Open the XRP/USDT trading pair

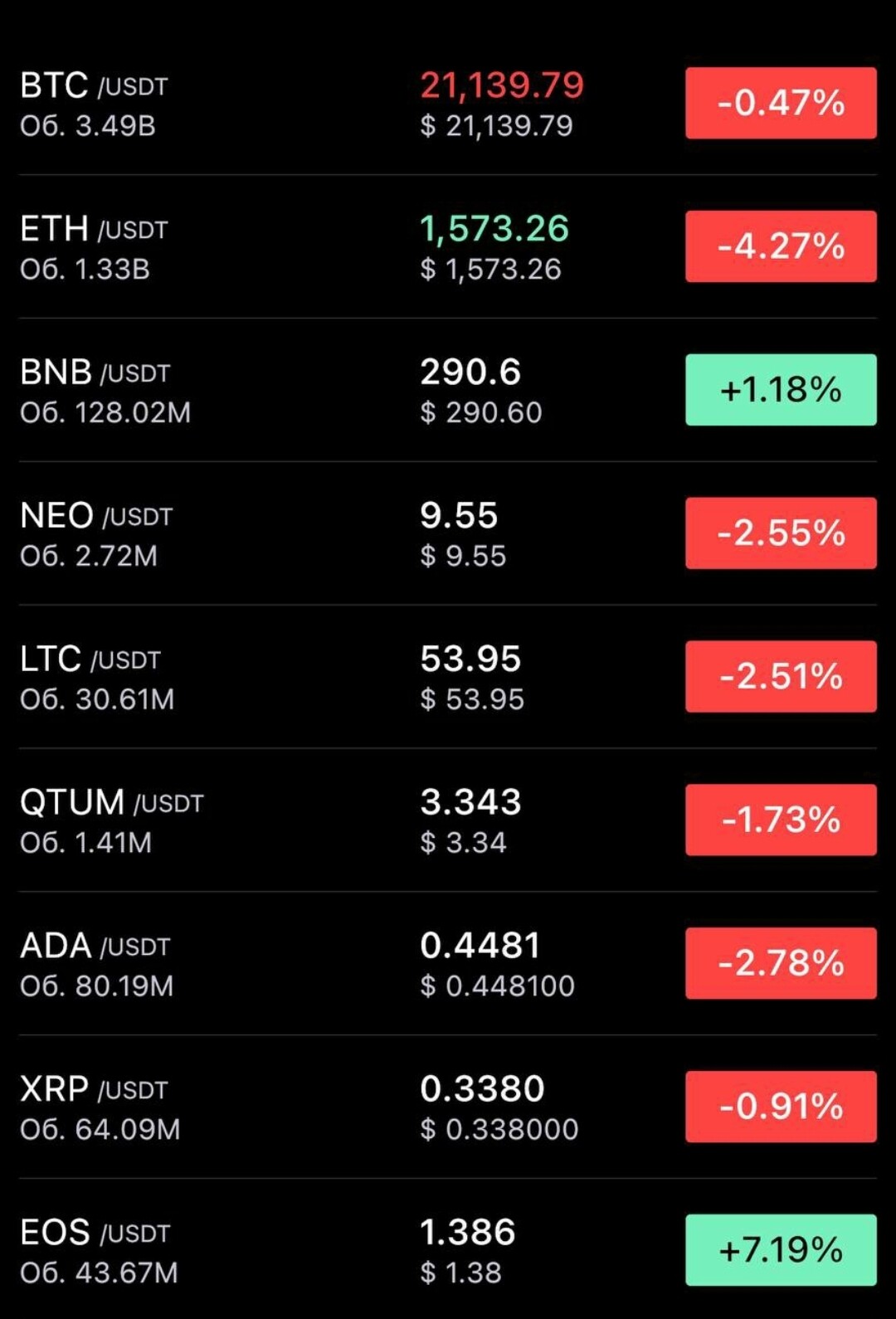pyautogui.click(x=448, y=1107)
